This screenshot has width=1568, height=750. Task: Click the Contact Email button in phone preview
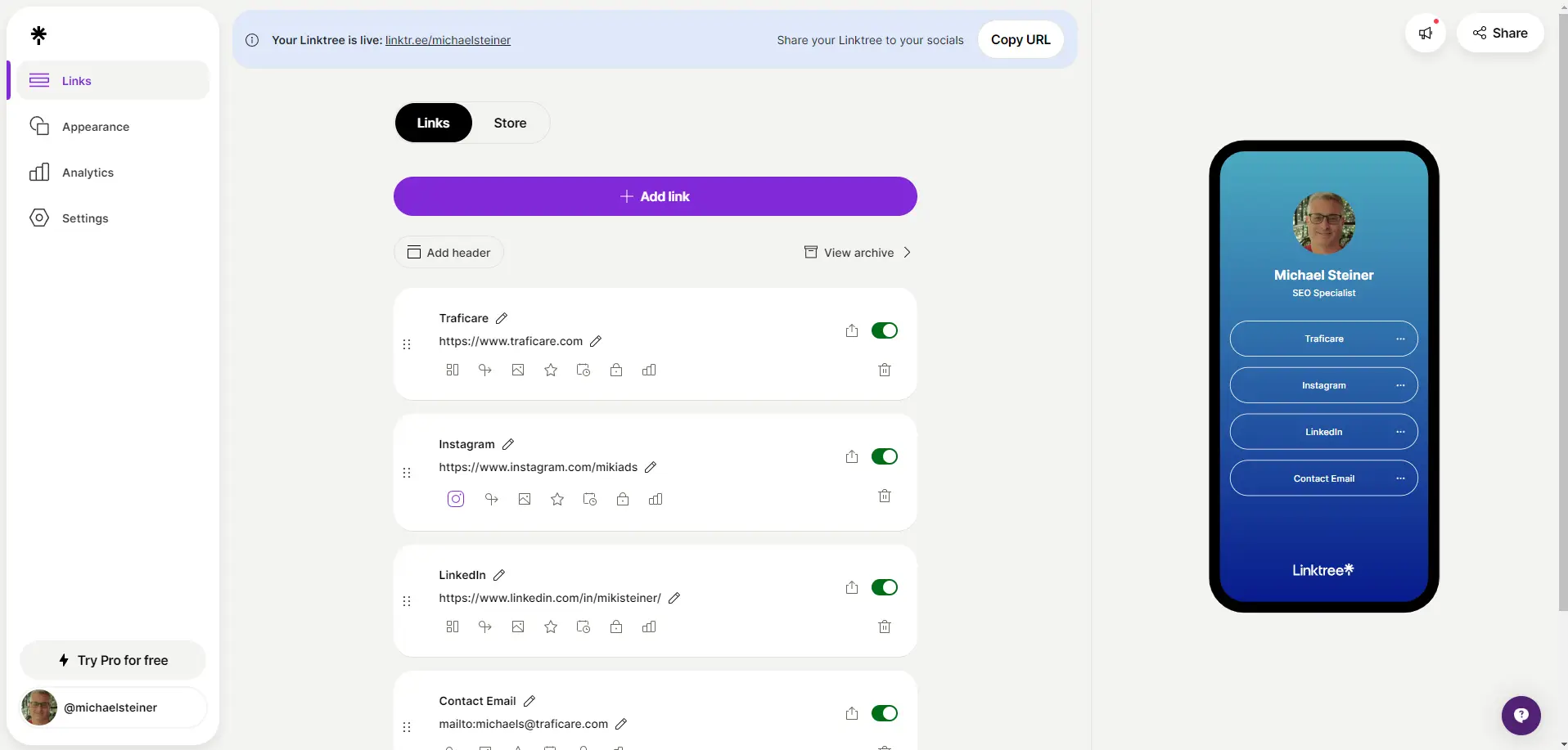(1323, 478)
